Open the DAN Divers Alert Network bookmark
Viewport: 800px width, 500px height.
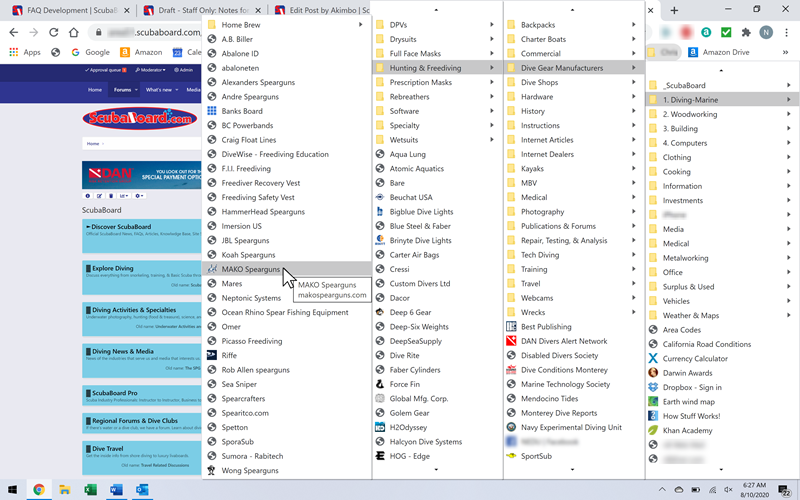click(x=573, y=341)
